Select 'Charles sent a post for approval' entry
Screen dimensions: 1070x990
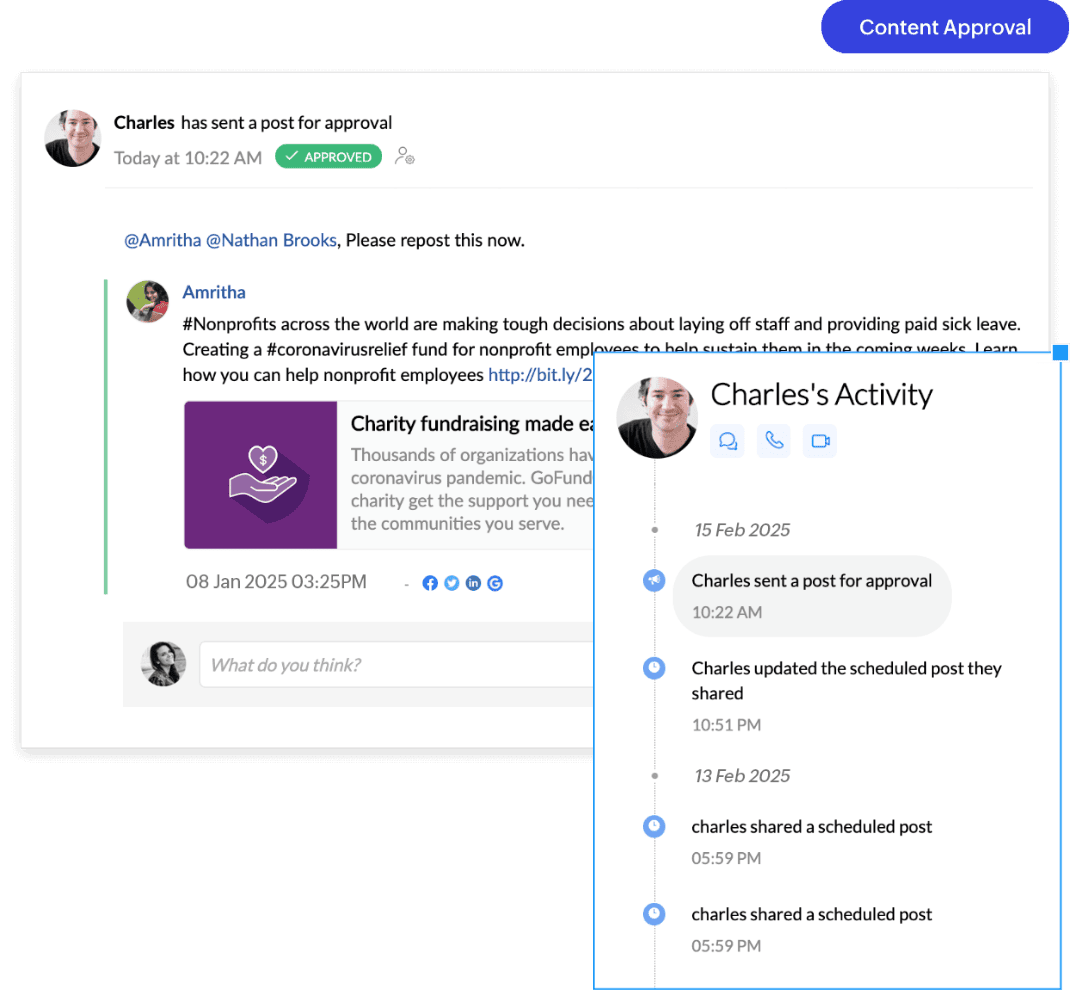[811, 581]
